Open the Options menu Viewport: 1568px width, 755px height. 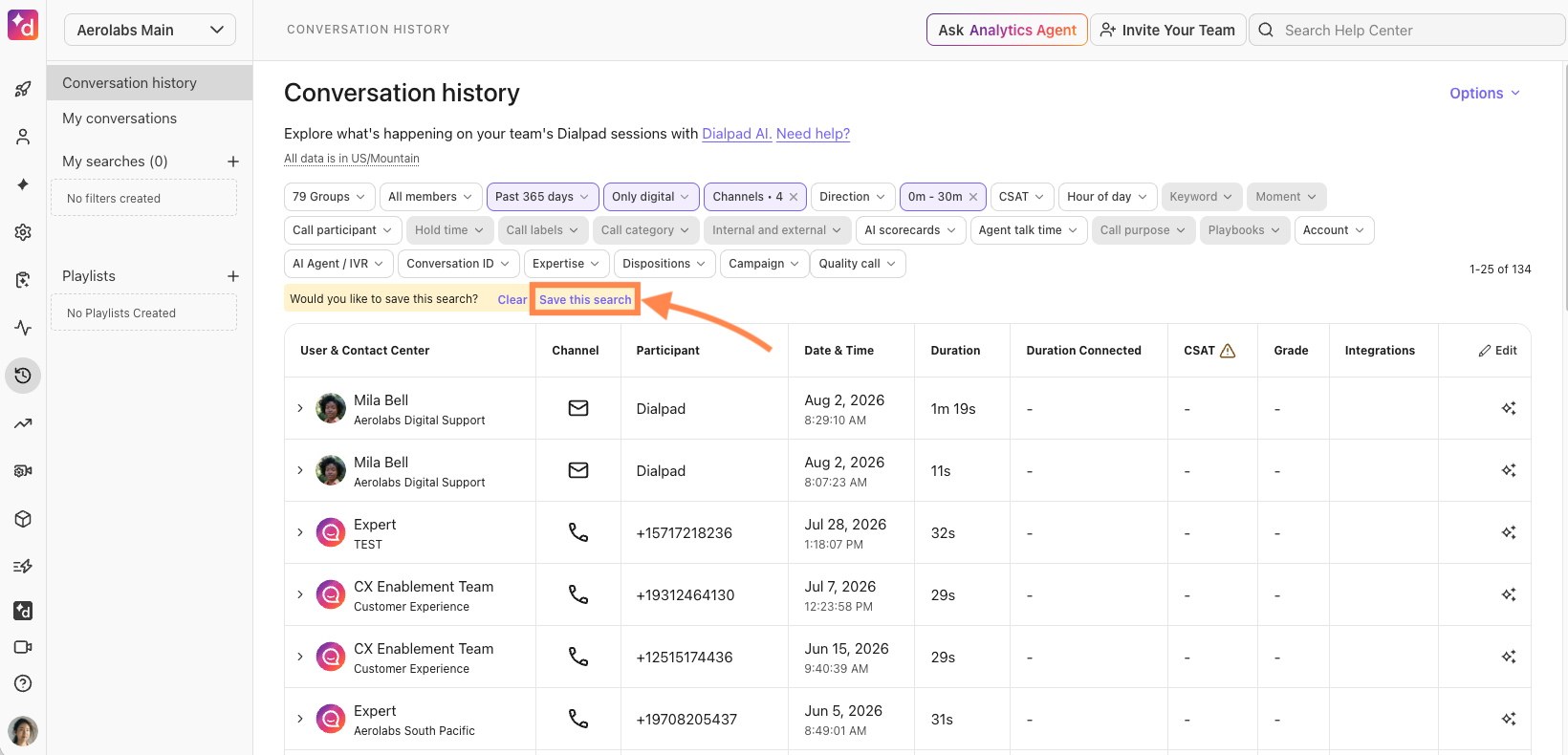[1485, 93]
